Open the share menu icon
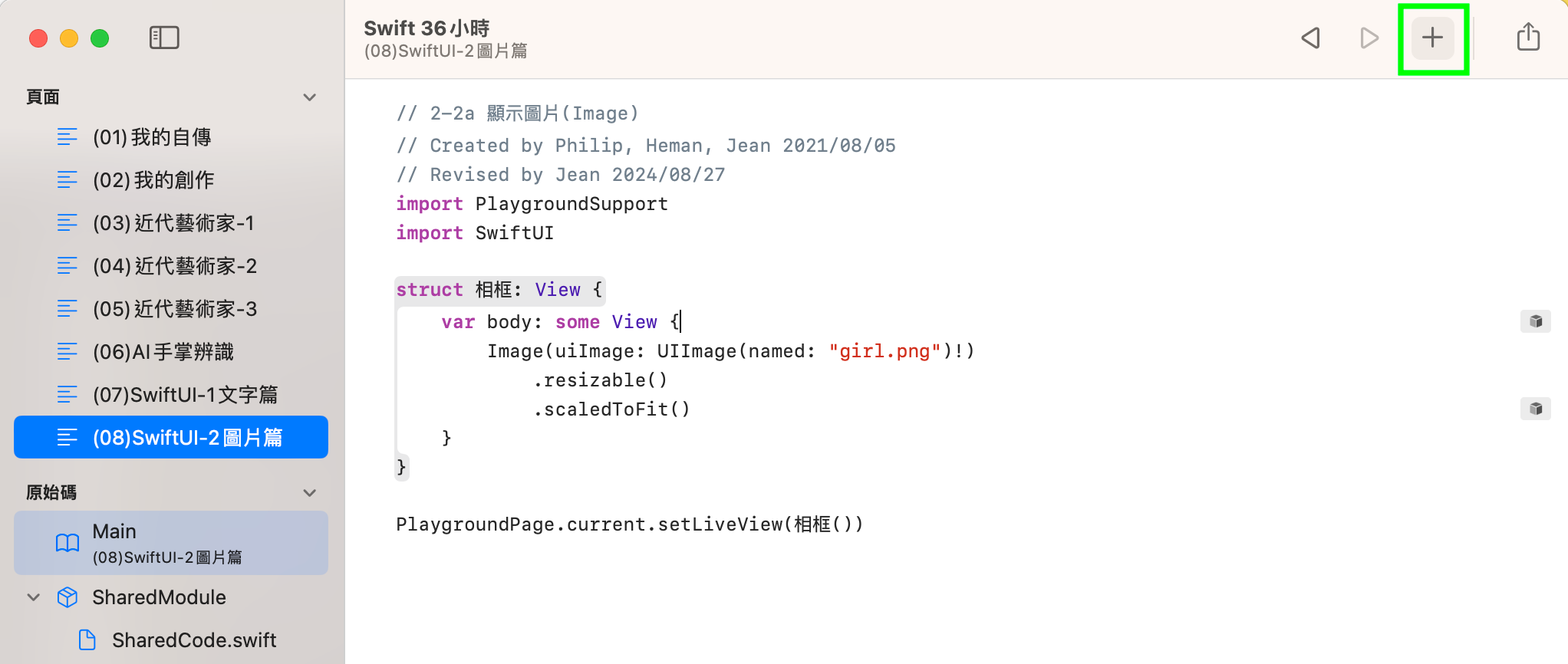This screenshot has height=664, width=1568. [x=1528, y=37]
